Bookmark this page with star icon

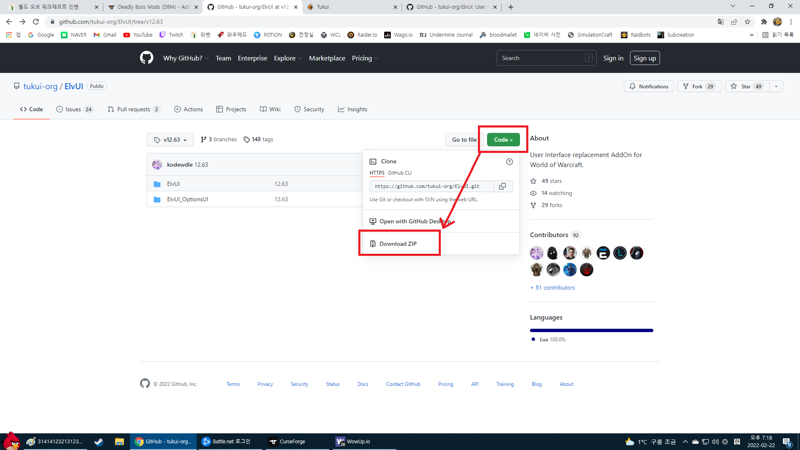[x=747, y=22]
